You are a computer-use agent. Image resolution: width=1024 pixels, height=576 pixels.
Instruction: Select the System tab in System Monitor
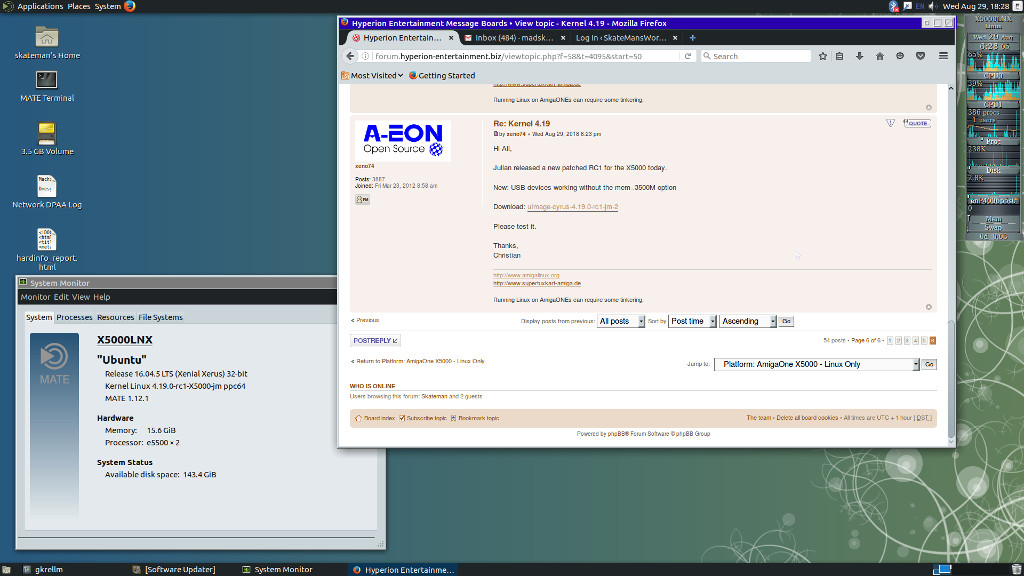coord(39,317)
